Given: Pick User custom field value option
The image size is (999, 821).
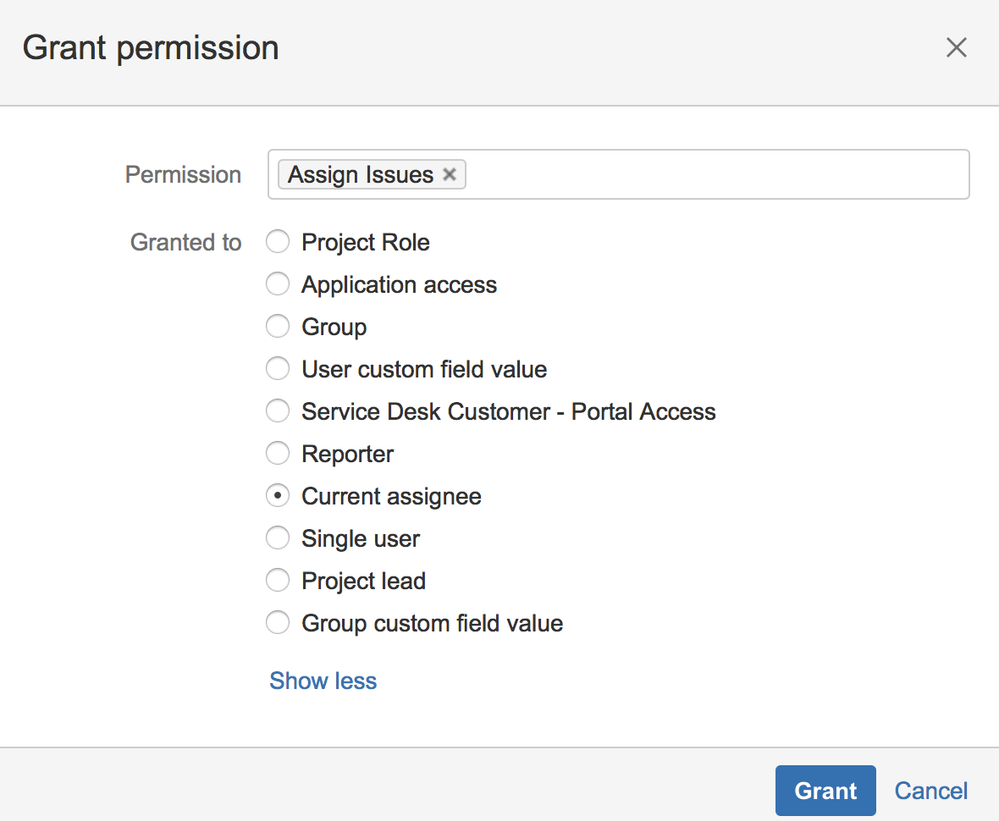Looking at the screenshot, I should coord(278,369).
